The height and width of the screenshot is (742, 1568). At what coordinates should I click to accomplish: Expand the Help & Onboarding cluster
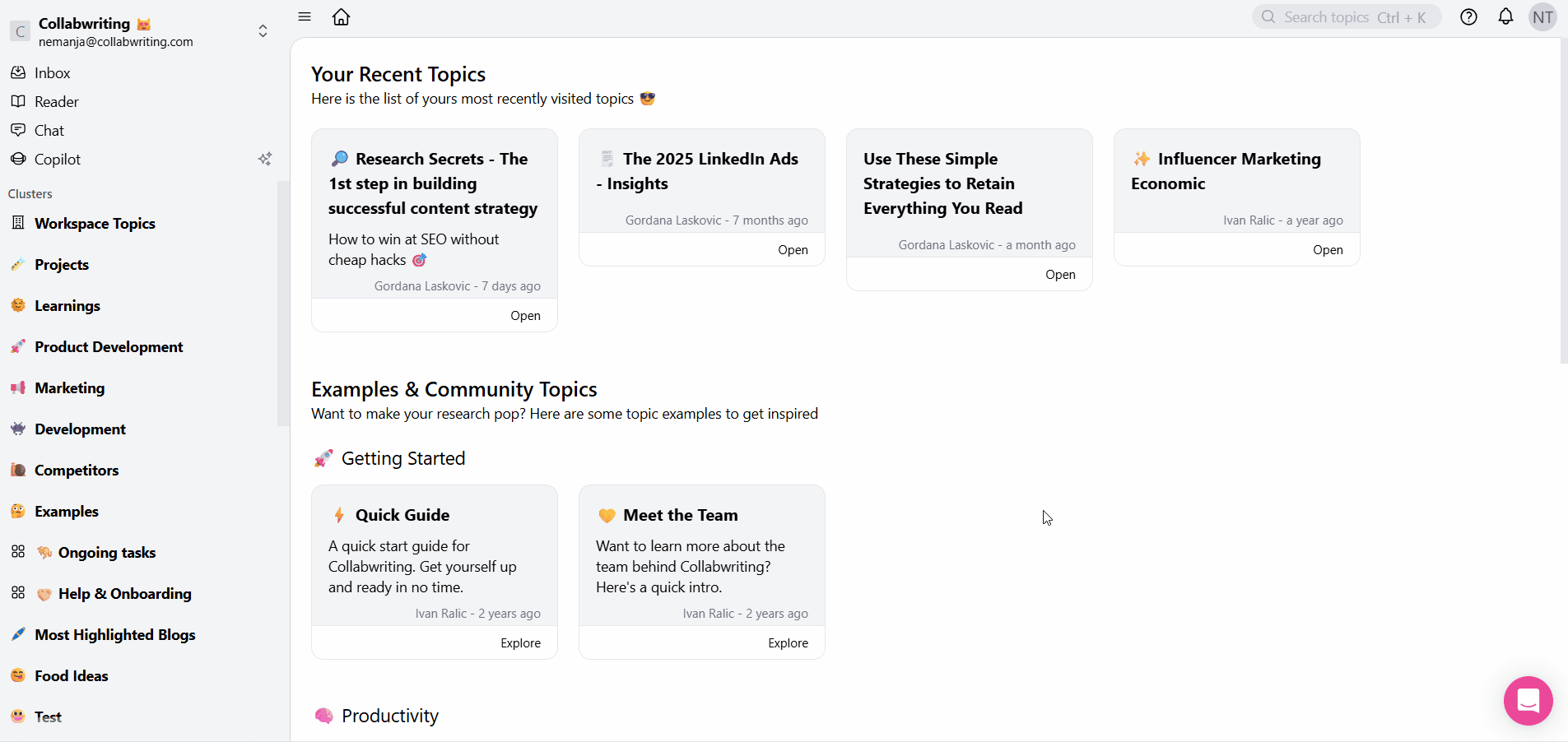pos(18,593)
